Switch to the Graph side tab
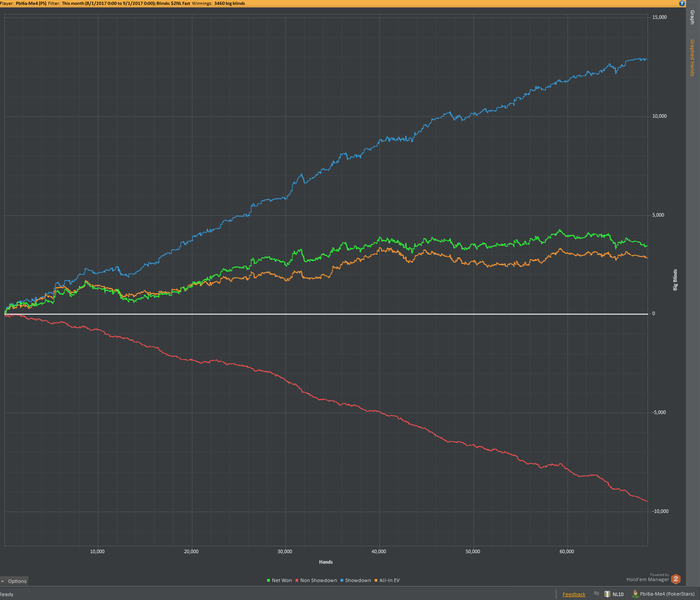The height and width of the screenshot is (600, 700). 692,17
